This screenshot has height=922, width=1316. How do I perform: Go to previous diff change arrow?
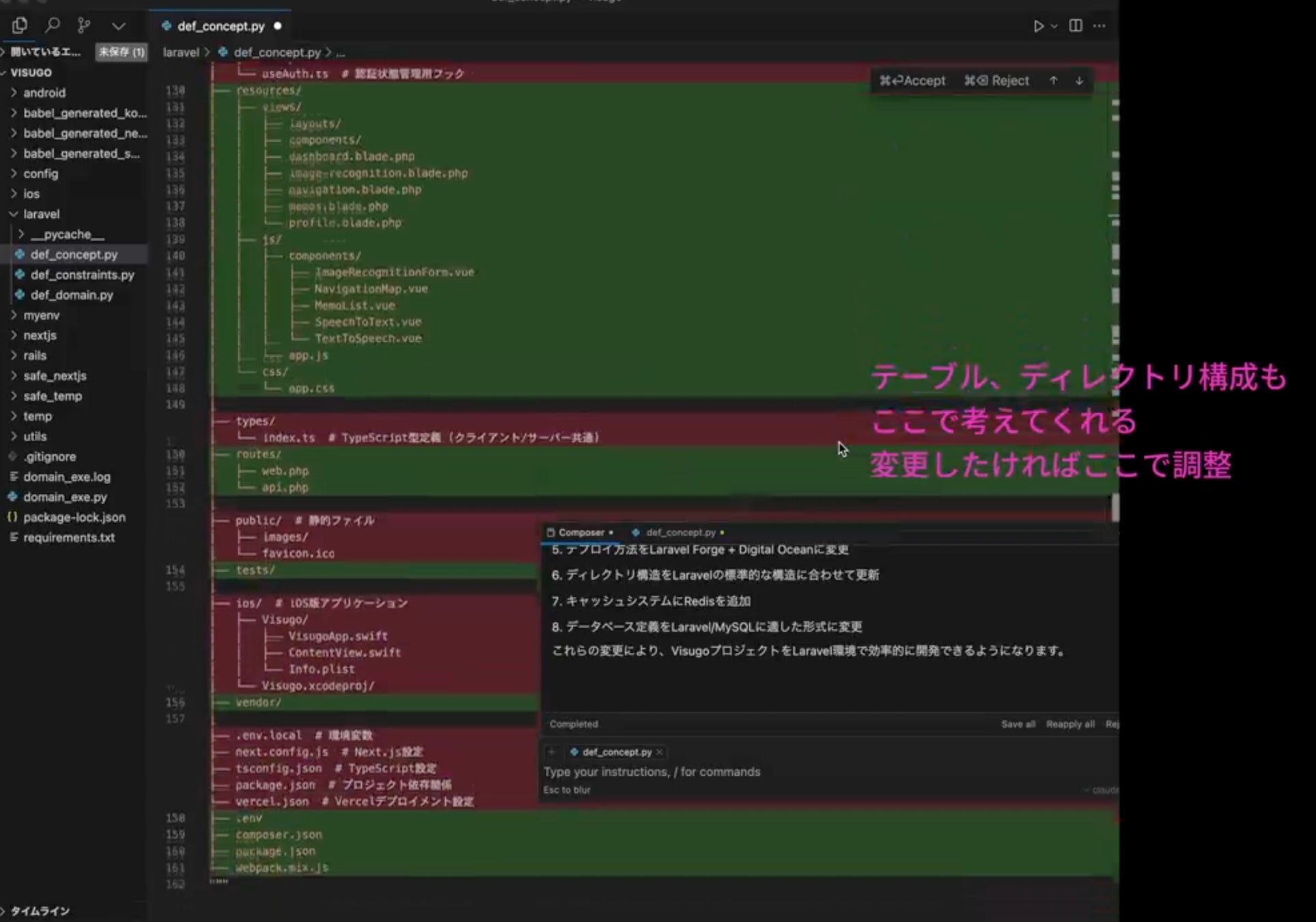point(1054,81)
